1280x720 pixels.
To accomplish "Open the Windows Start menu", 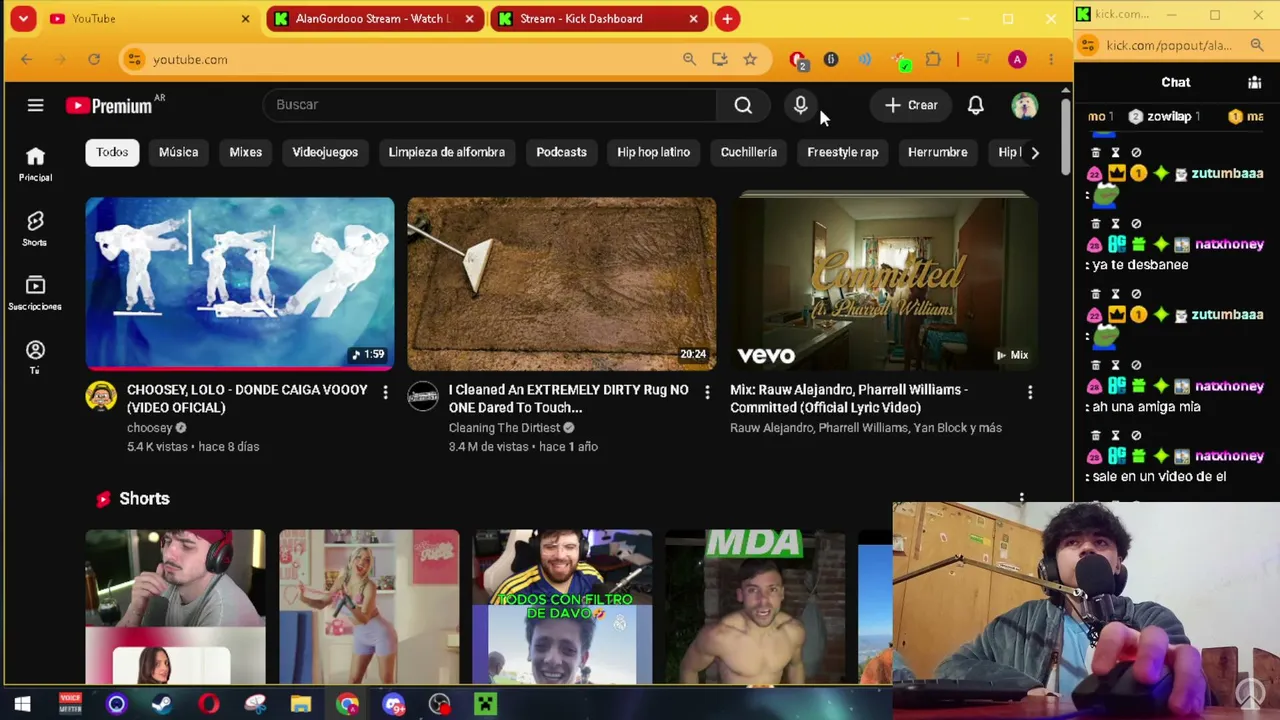I will coord(22,704).
